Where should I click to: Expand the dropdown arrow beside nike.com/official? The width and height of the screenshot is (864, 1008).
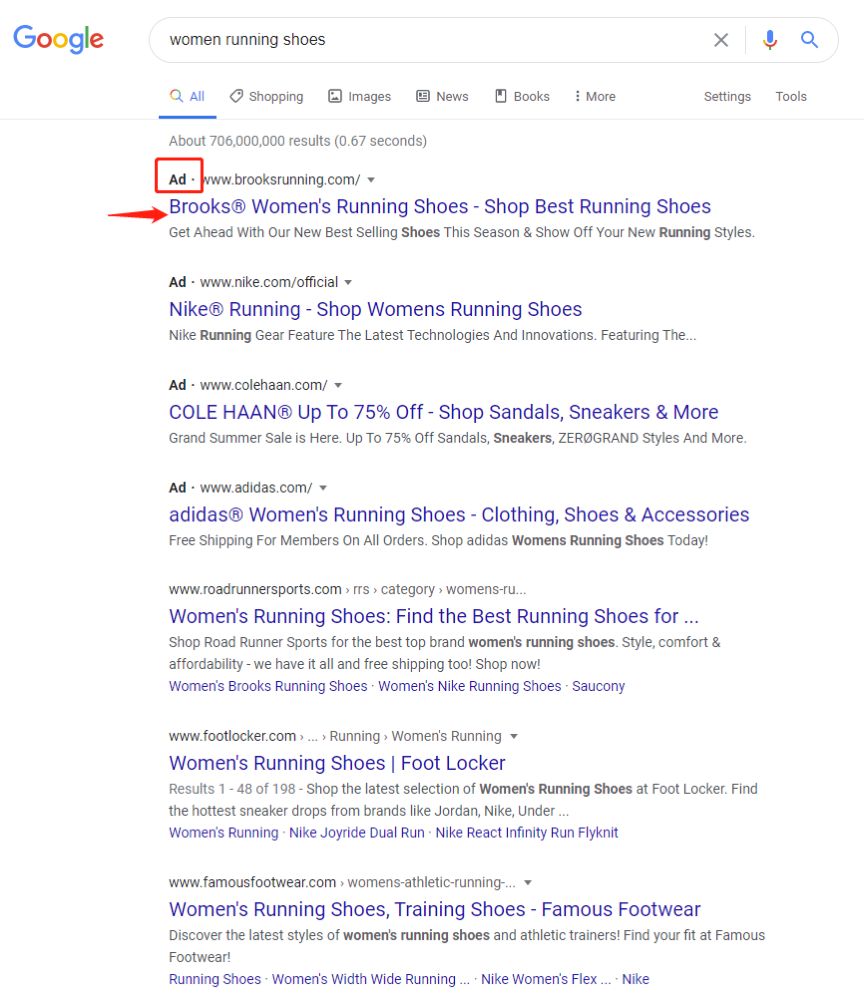pyautogui.click(x=348, y=282)
